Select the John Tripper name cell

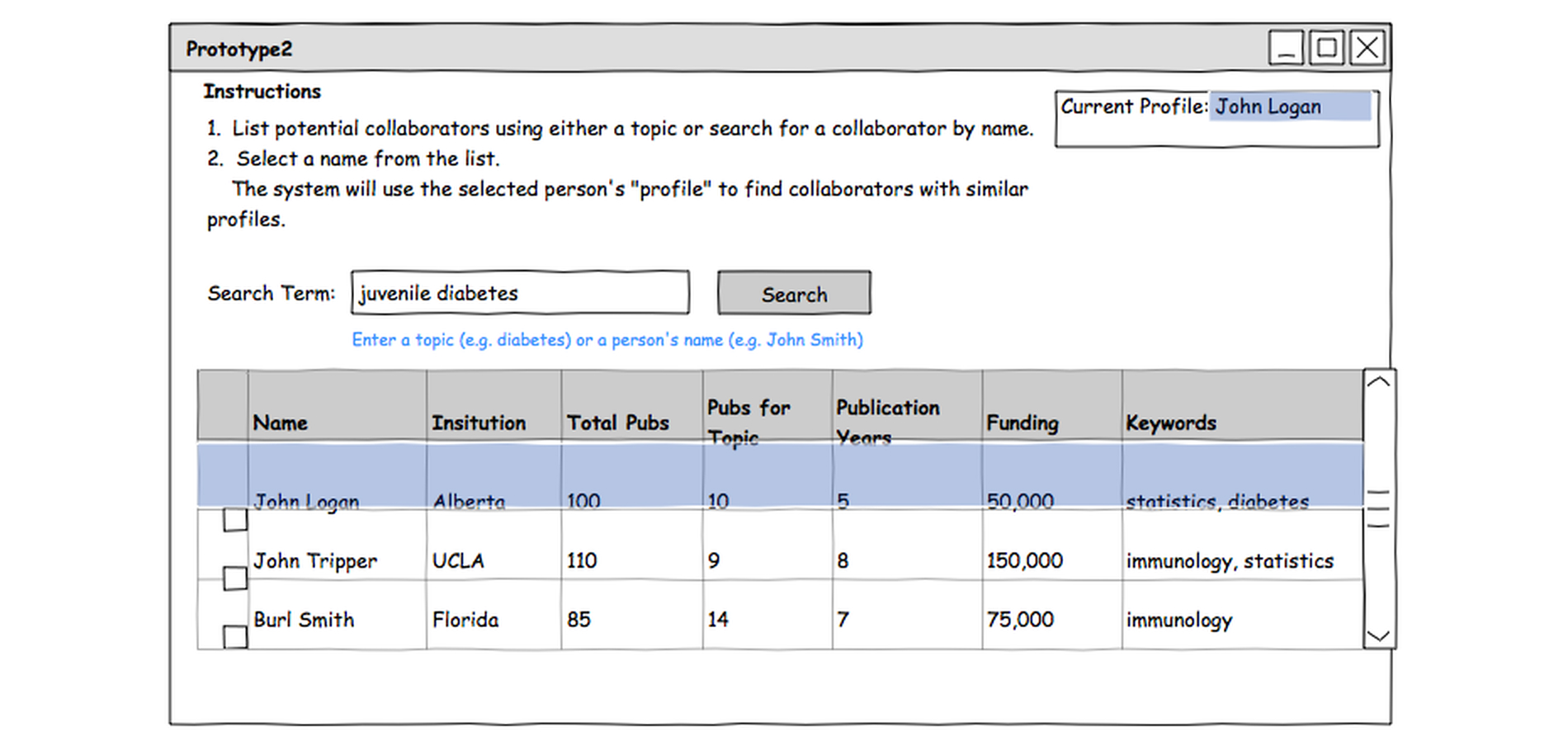315,561
